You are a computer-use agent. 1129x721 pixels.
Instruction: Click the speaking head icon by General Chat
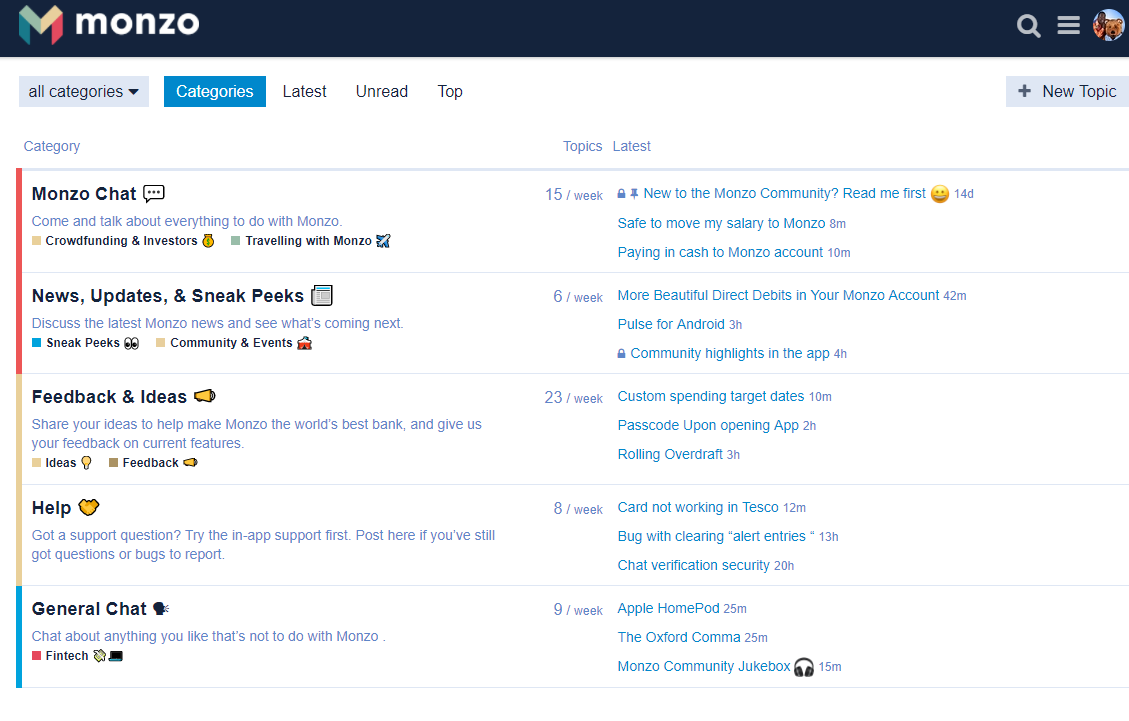(x=161, y=609)
